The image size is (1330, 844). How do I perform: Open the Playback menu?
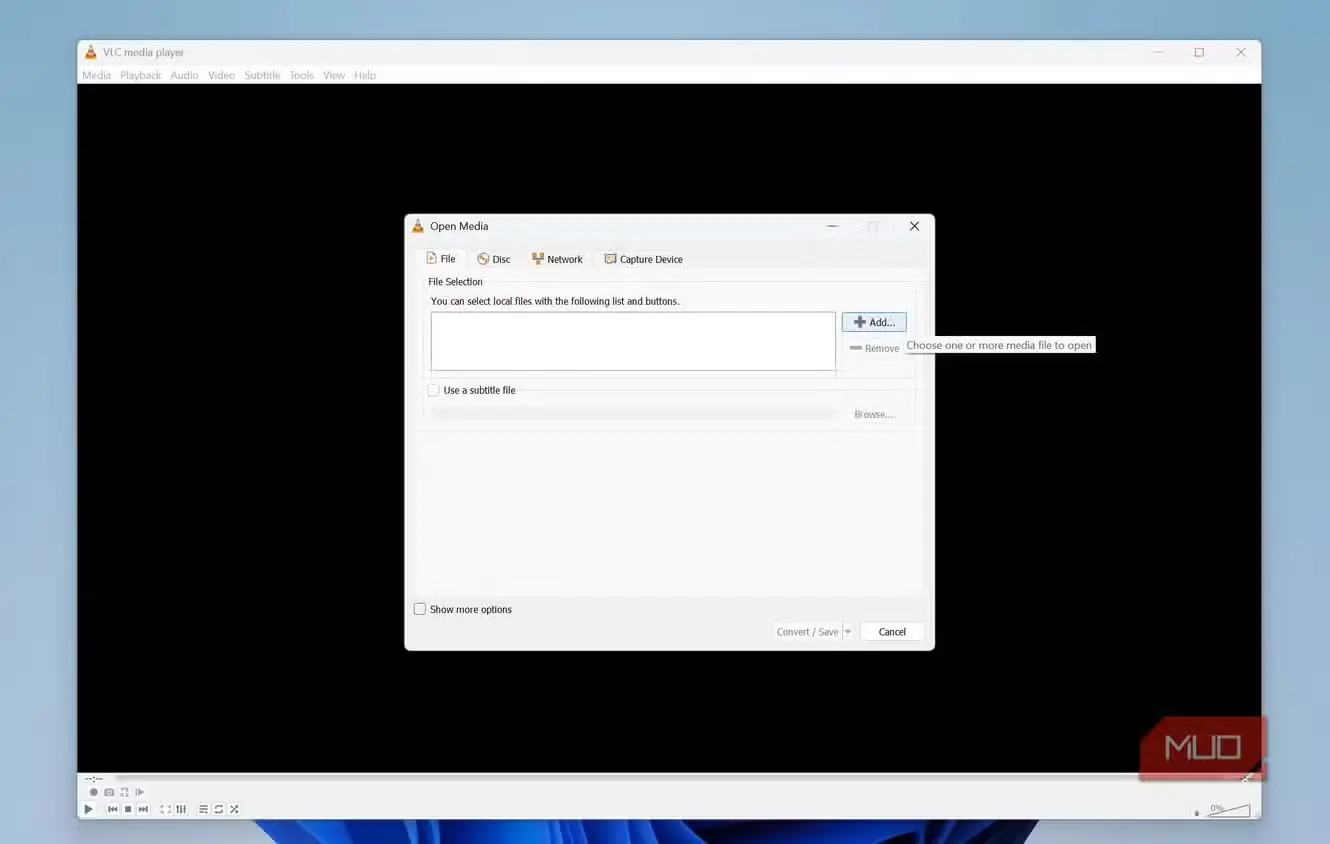(141, 75)
